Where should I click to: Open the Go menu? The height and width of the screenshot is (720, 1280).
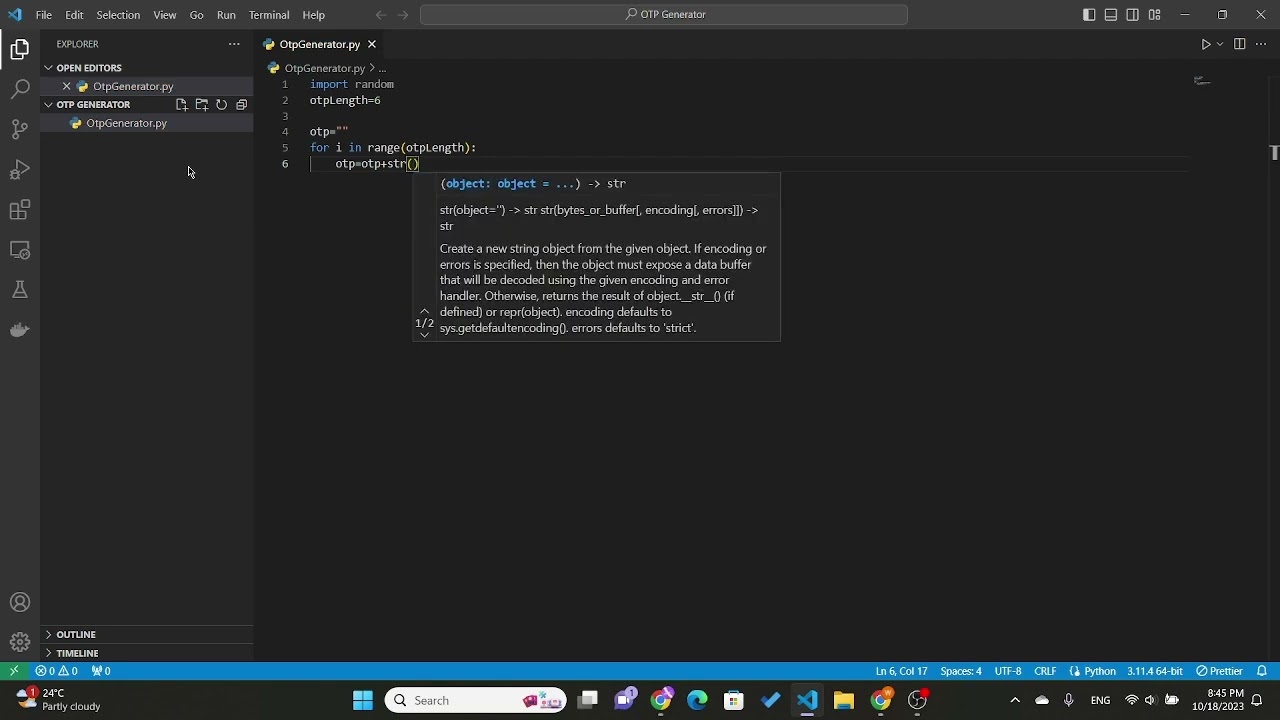[196, 15]
